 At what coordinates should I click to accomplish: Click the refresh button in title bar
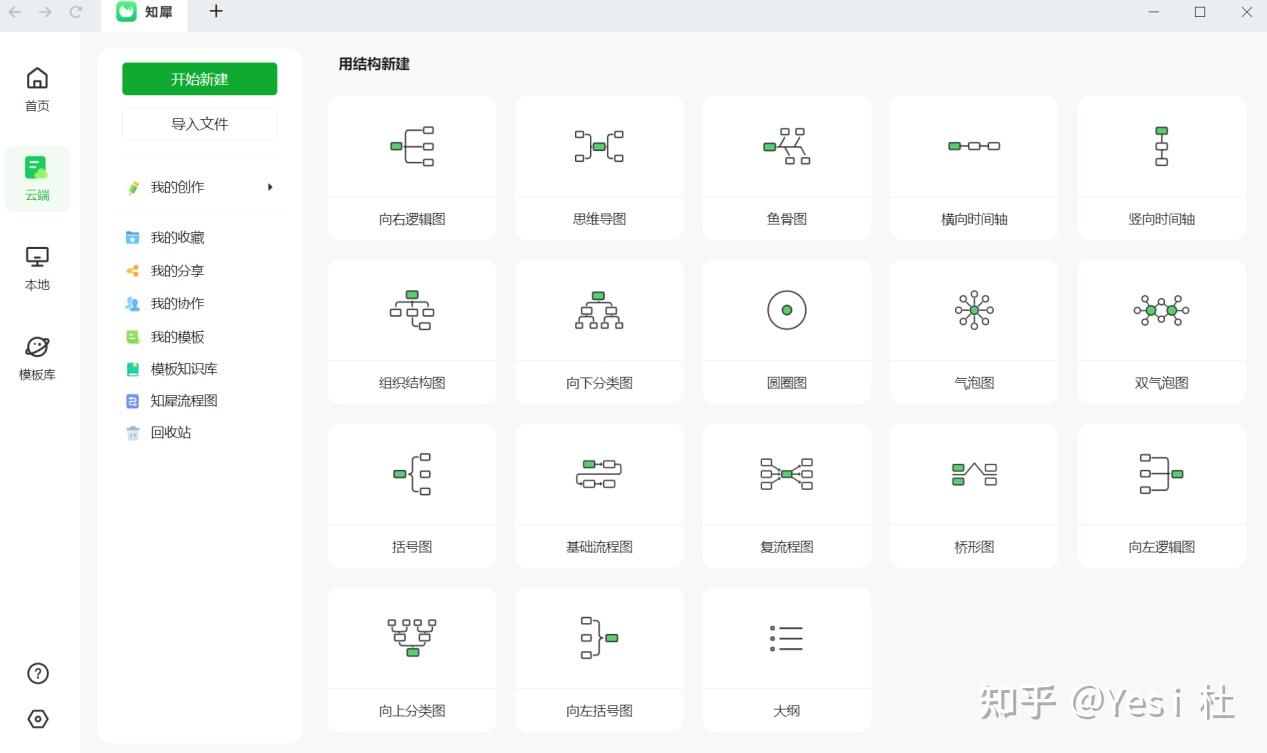(76, 12)
